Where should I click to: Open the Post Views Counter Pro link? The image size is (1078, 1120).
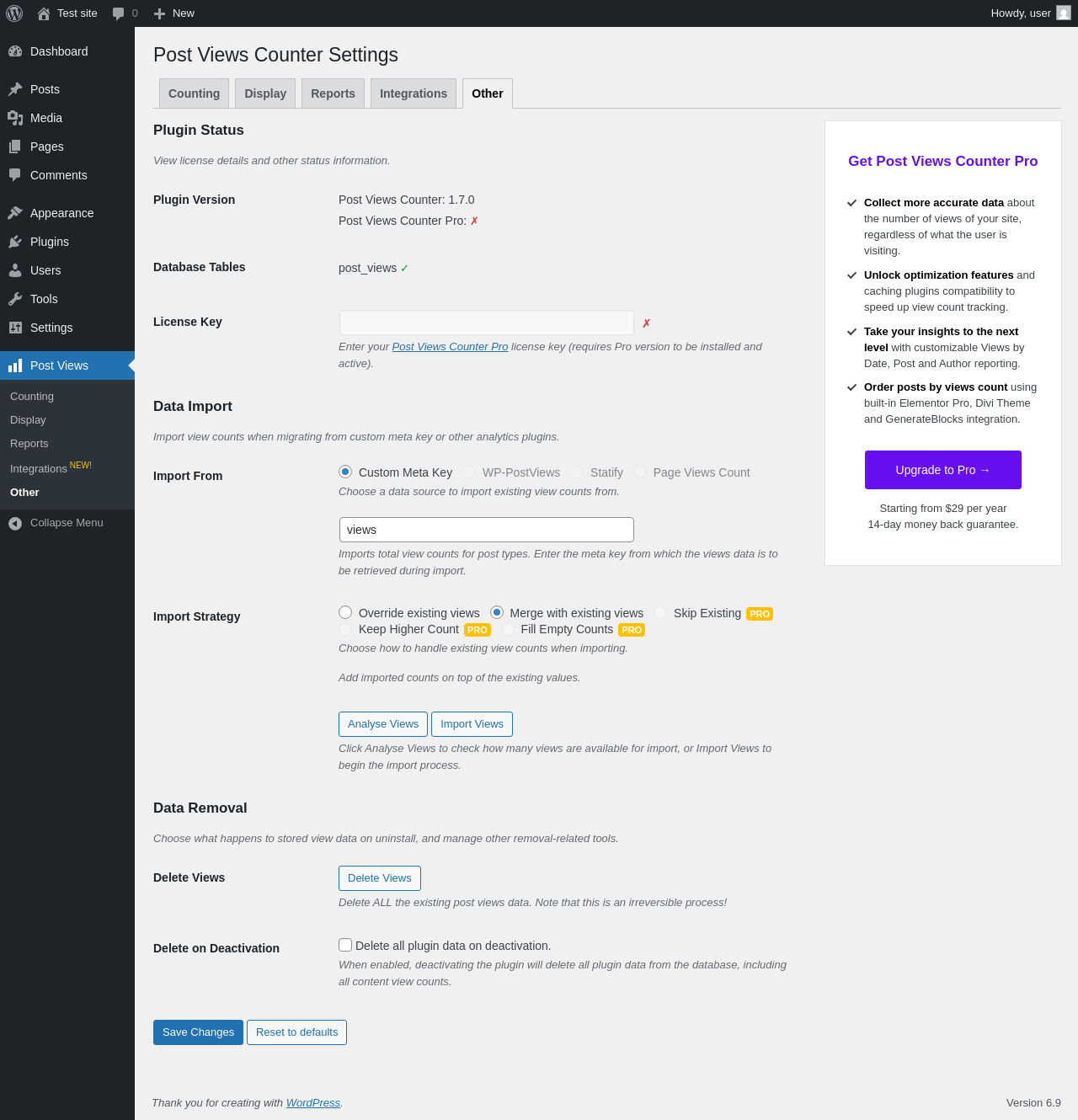pos(450,347)
